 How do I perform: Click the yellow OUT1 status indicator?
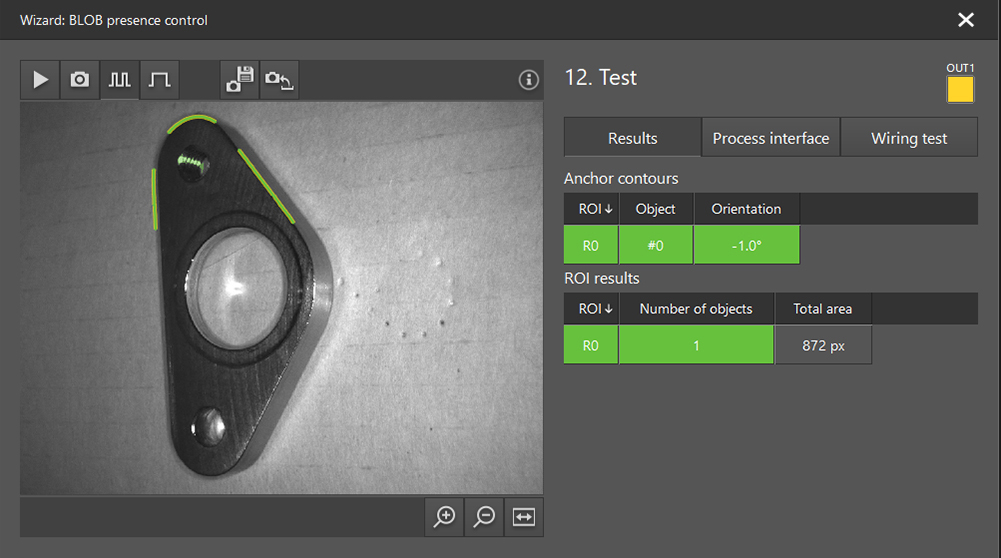point(960,90)
